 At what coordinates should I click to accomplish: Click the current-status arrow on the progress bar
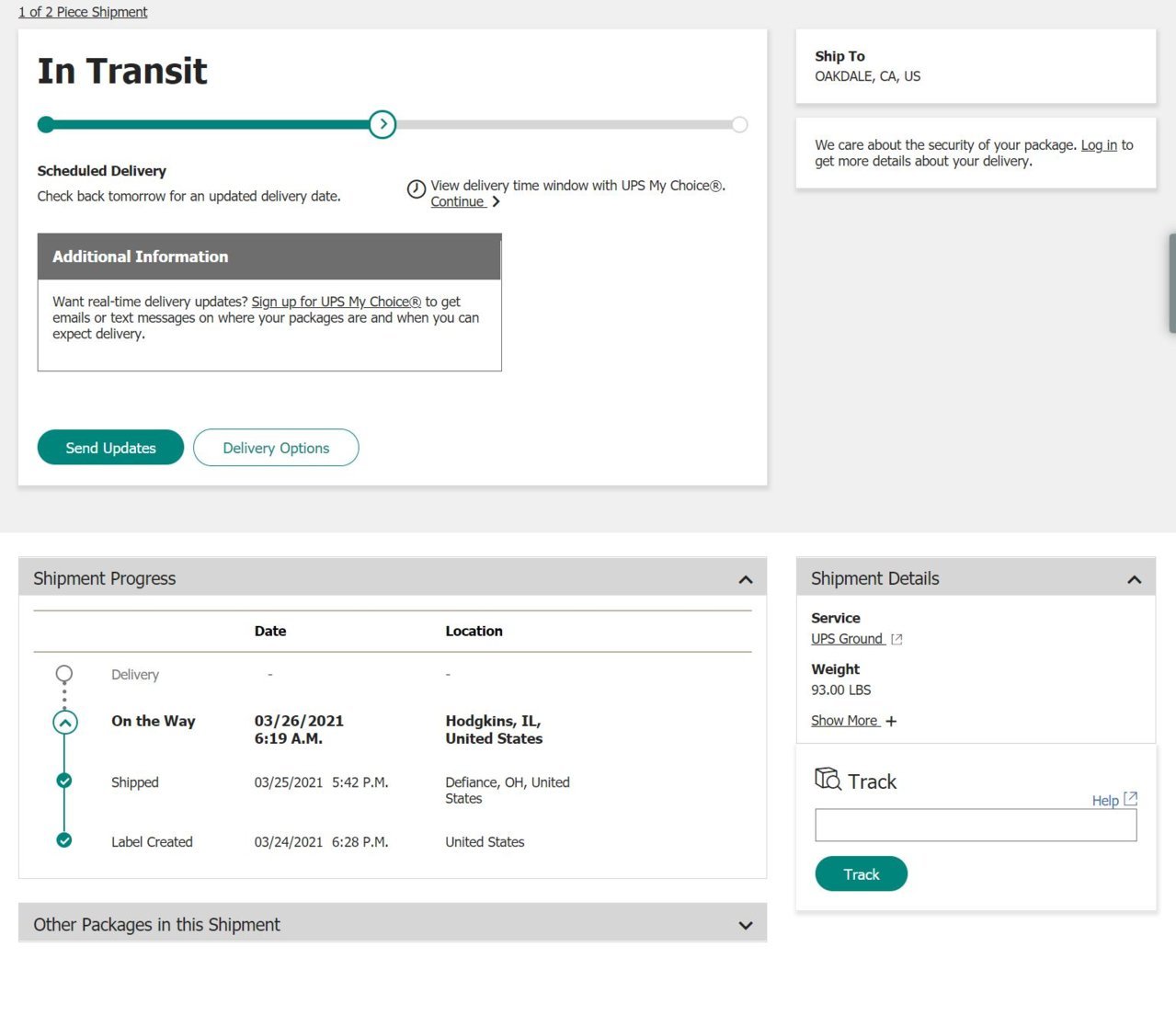382,124
